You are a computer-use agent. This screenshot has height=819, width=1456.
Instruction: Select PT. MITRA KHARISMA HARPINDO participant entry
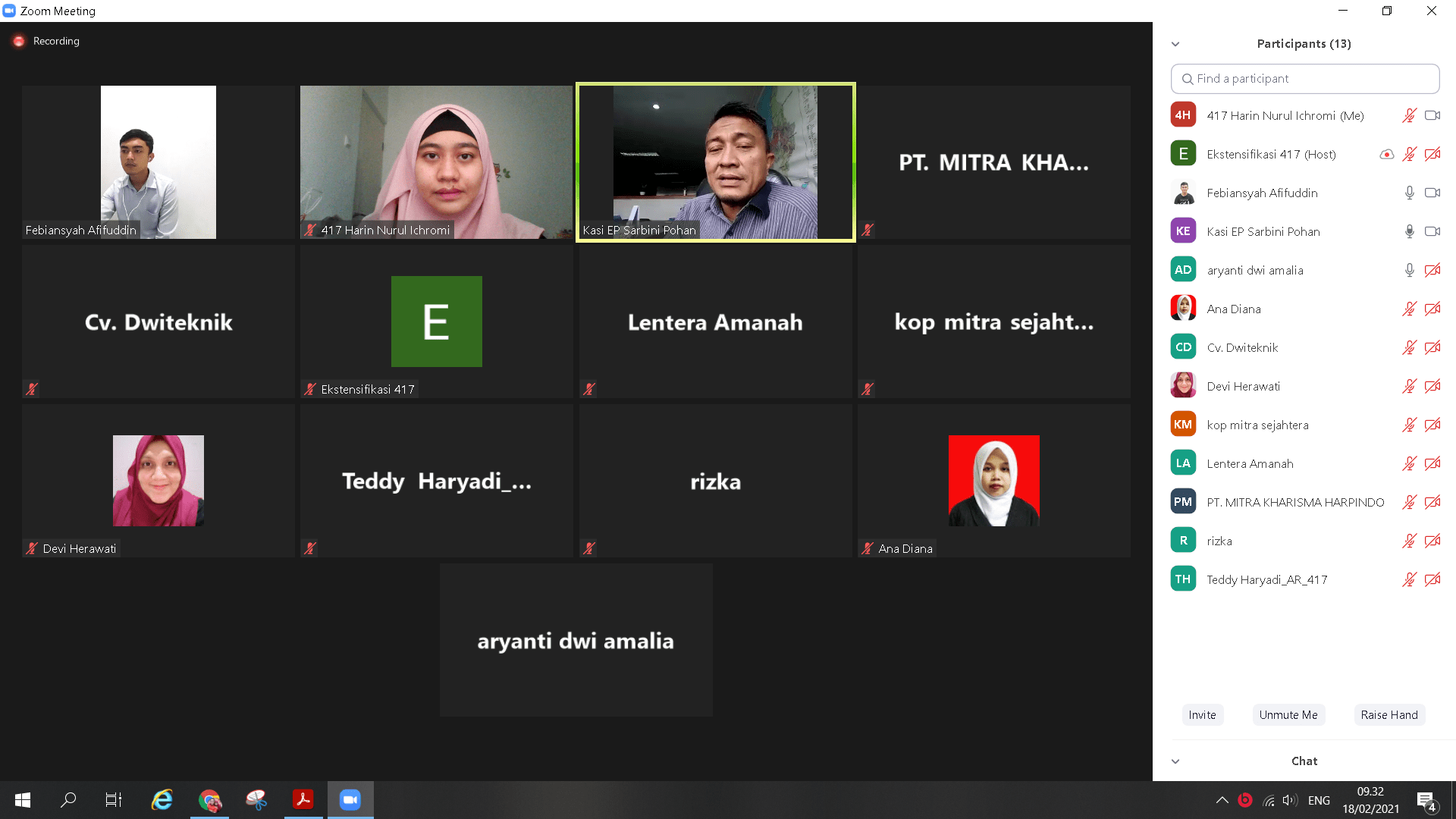click(x=1294, y=502)
